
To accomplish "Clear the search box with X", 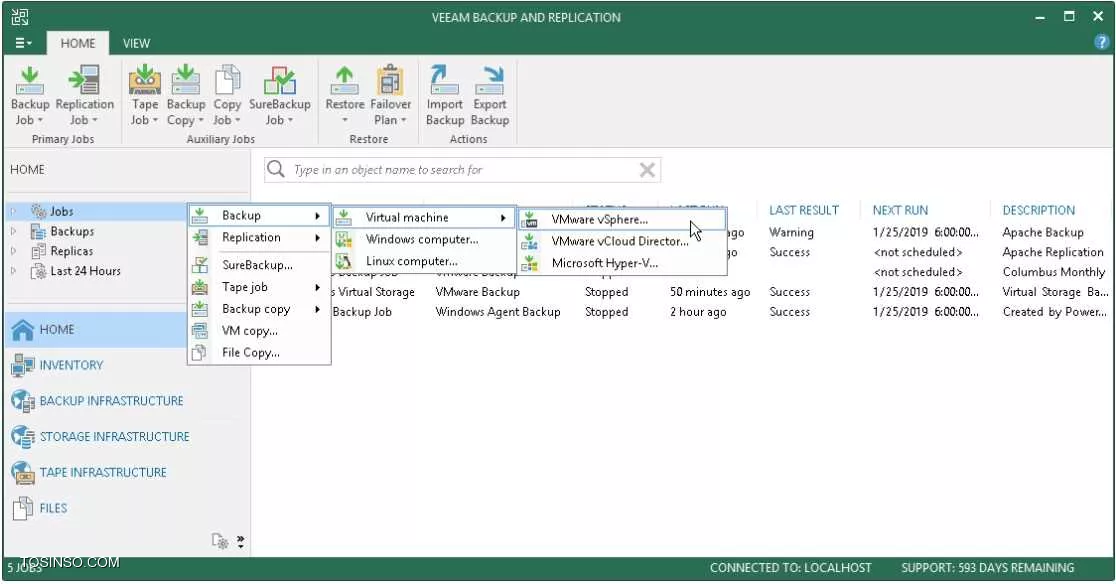I will click(x=647, y=170).
